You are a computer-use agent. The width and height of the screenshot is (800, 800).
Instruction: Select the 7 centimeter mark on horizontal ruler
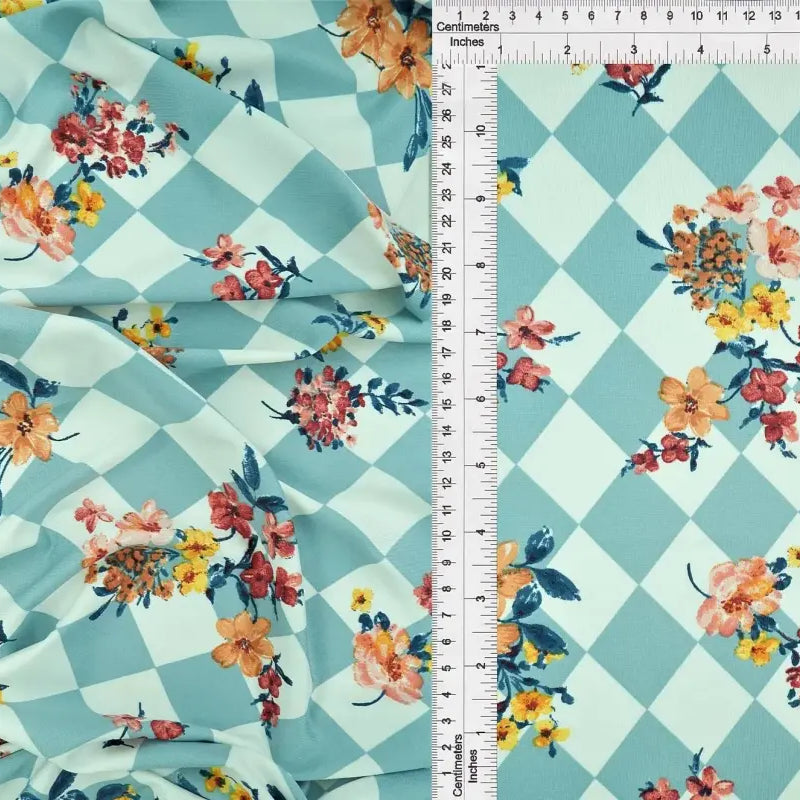tap(617, 16)
